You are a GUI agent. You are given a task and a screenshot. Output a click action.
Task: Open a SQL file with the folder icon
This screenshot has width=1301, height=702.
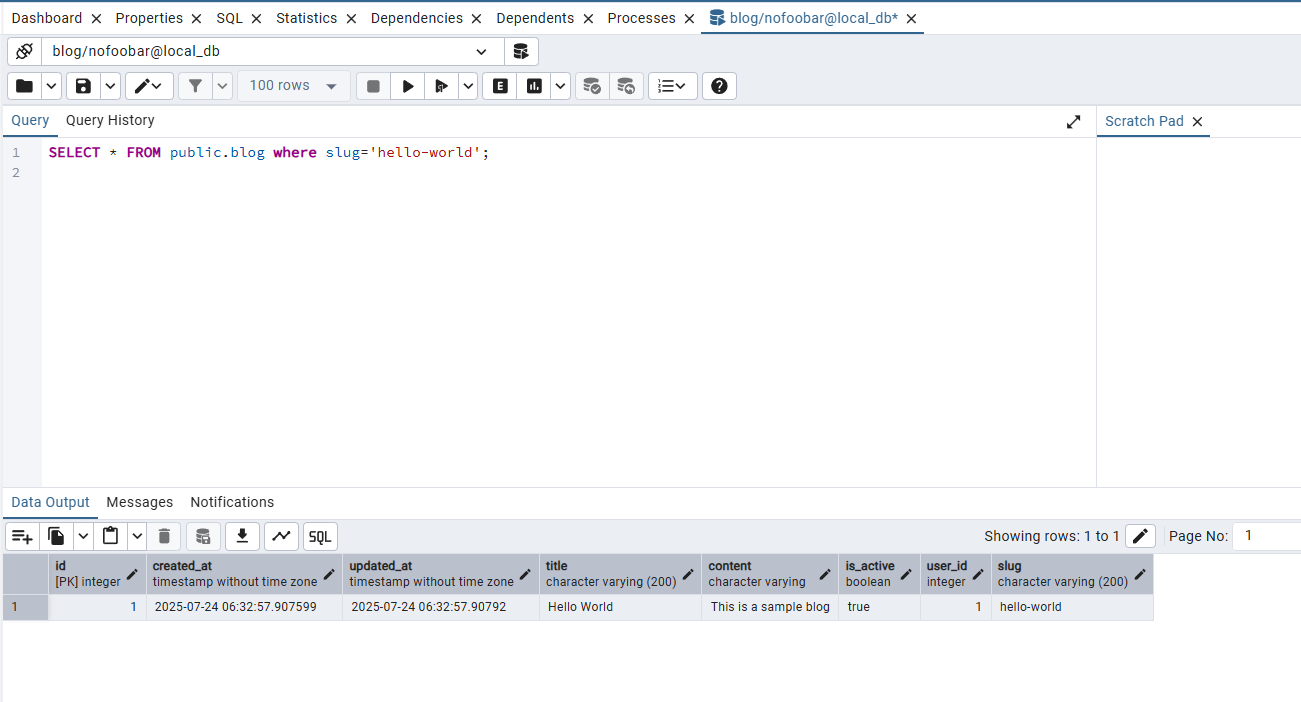24,86
